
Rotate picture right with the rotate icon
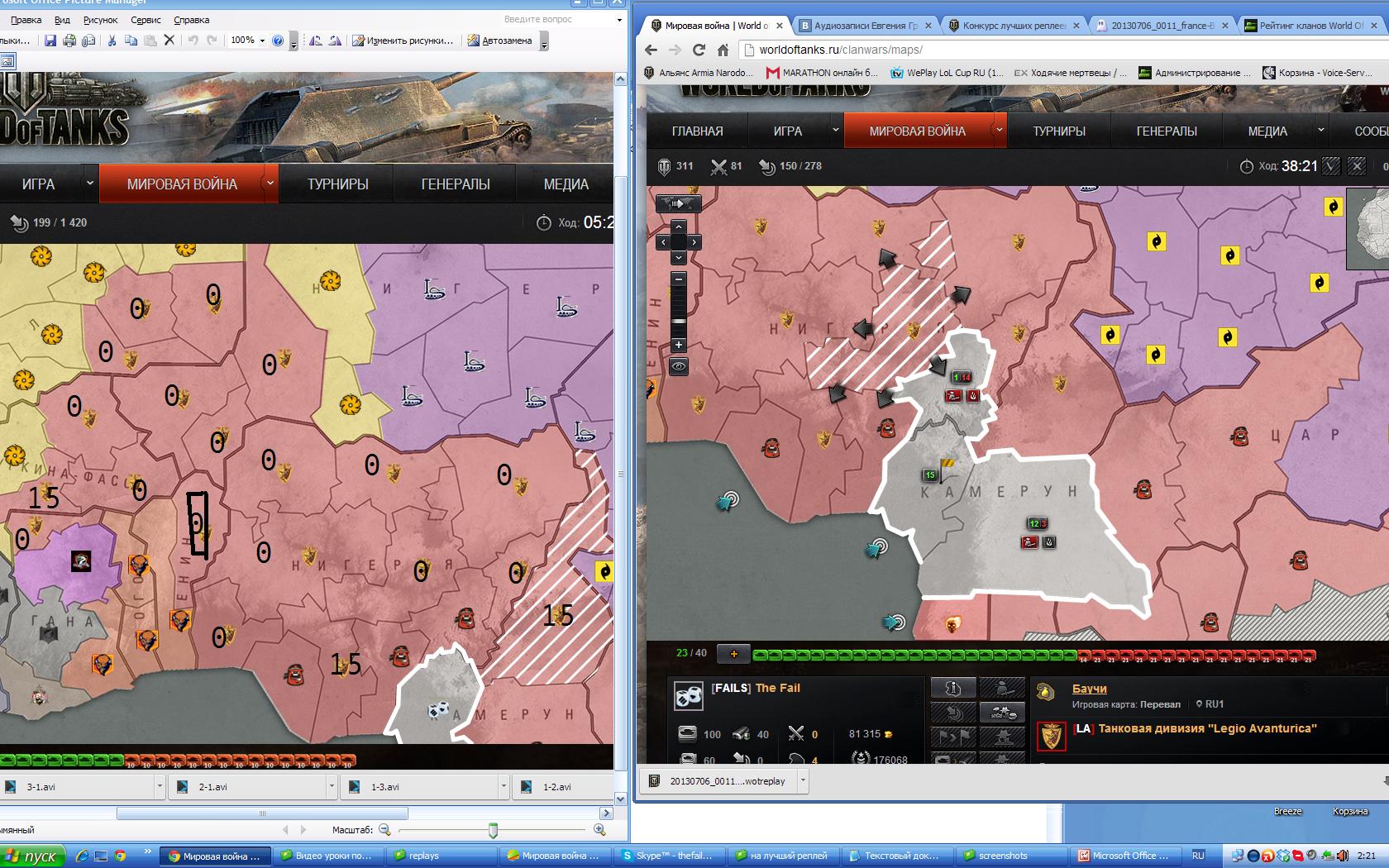(335, 41)
